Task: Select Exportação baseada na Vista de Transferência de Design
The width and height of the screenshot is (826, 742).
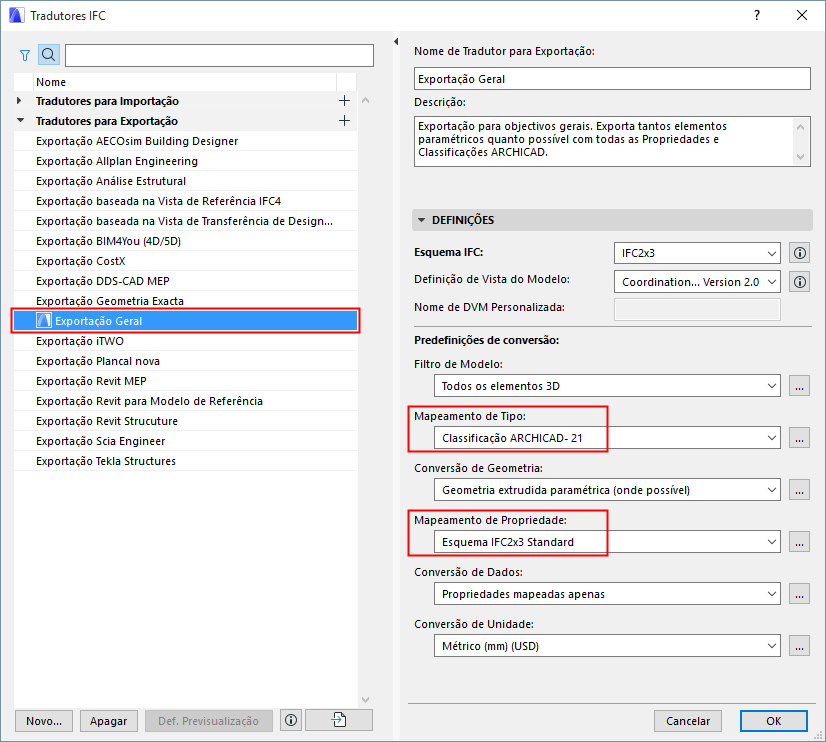Action: coord(185,221)
